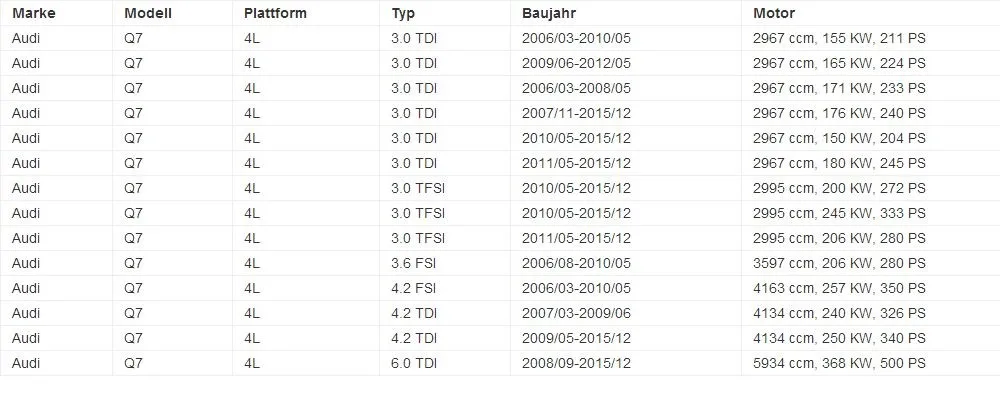The image size is (1000, 395).
Task: Click the Motor column header
Action: pos(774,13)
